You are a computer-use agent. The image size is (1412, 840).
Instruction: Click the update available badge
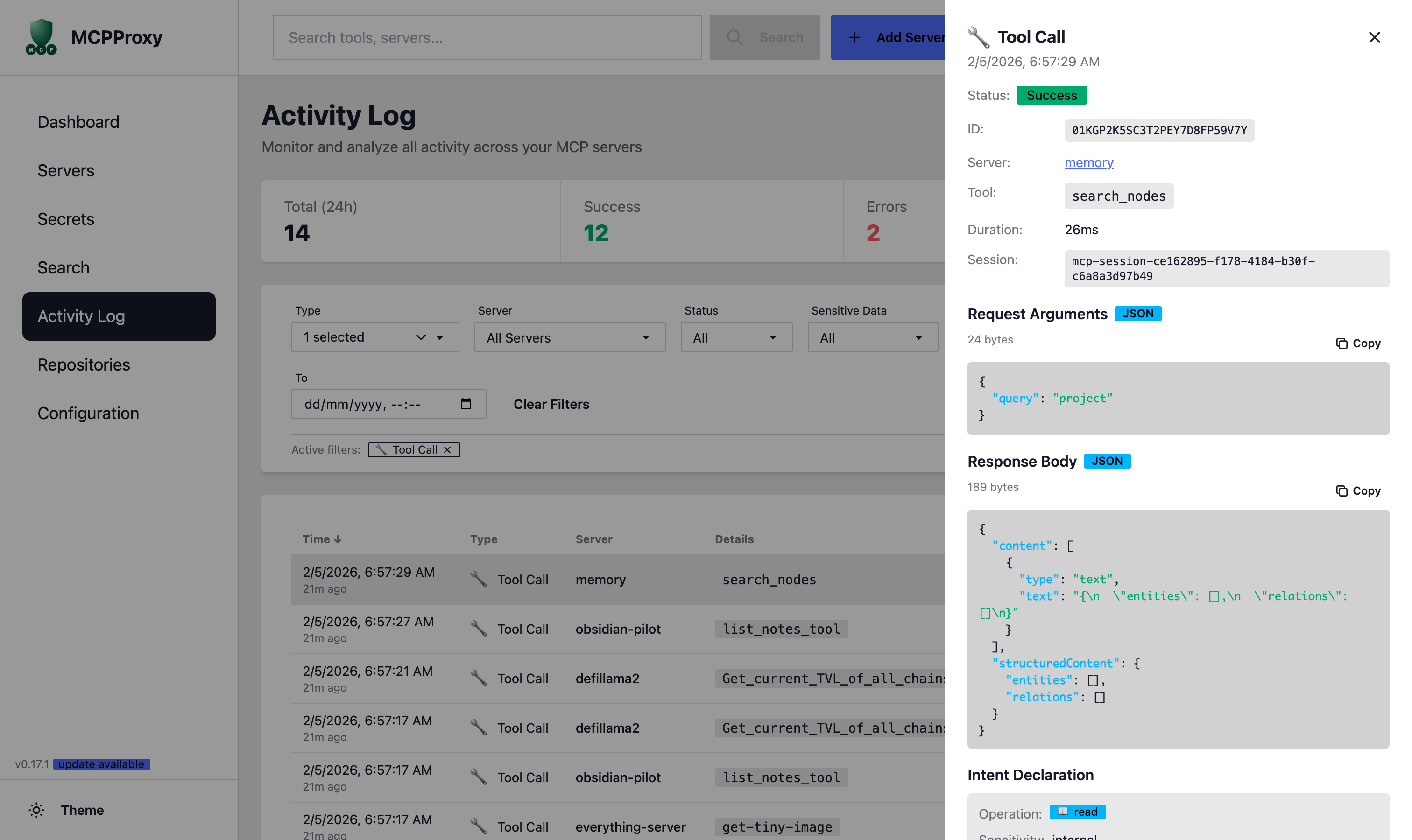101,764
